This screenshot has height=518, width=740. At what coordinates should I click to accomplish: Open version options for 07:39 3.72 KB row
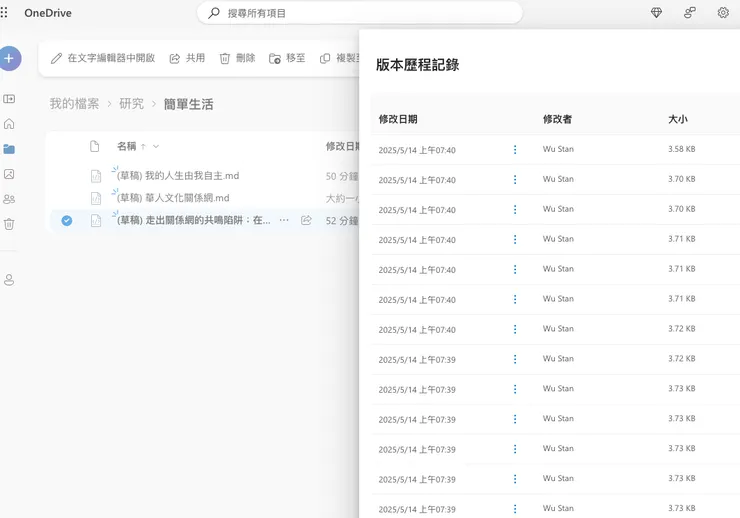click(515, 359)
